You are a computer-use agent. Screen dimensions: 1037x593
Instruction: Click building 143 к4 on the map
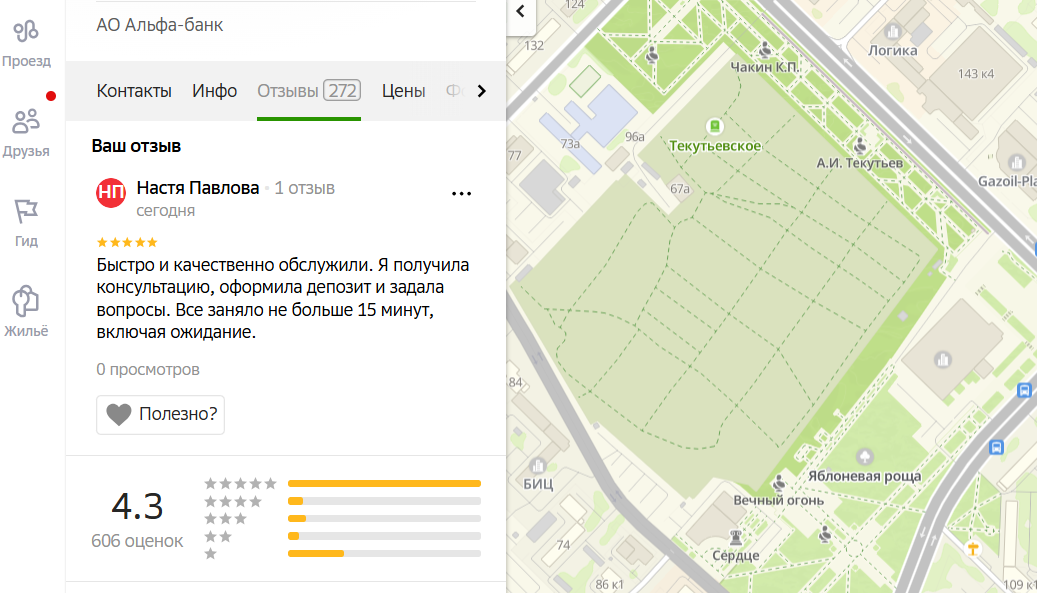click(x=975, y=74)
